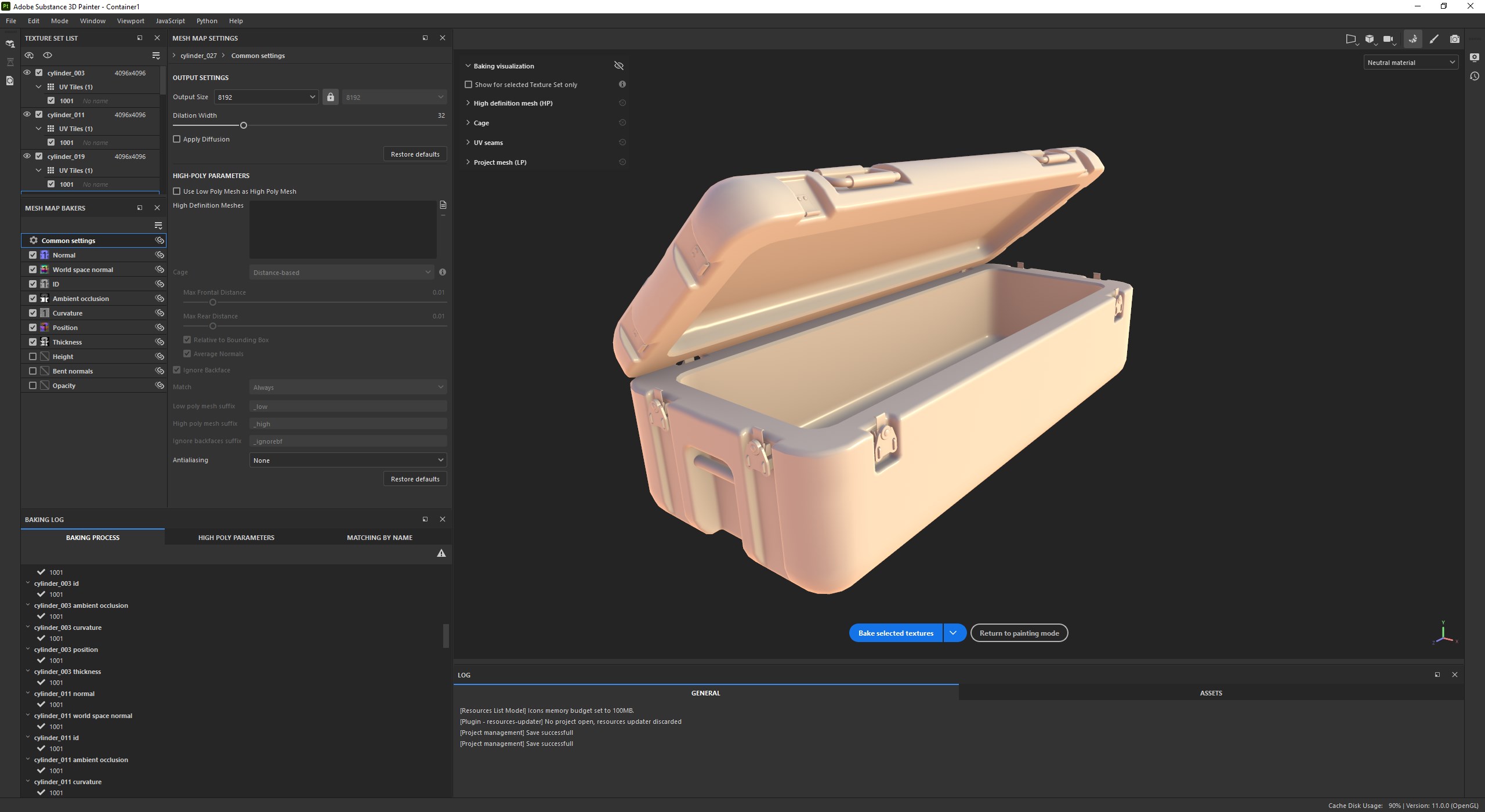Image resolution: width=1485 pixels, height=812 pixels.
Task: Open the Output Size 8192 dropdown
Action: (266, 97)
